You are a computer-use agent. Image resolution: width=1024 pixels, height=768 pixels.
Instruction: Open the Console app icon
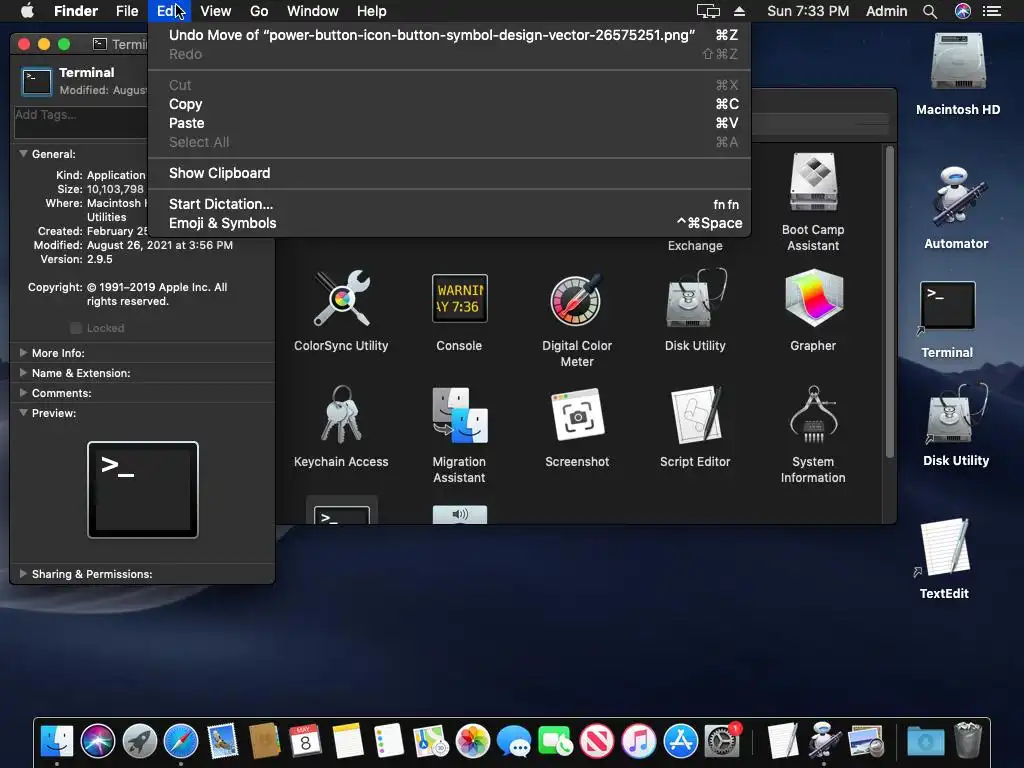[459, 298]
